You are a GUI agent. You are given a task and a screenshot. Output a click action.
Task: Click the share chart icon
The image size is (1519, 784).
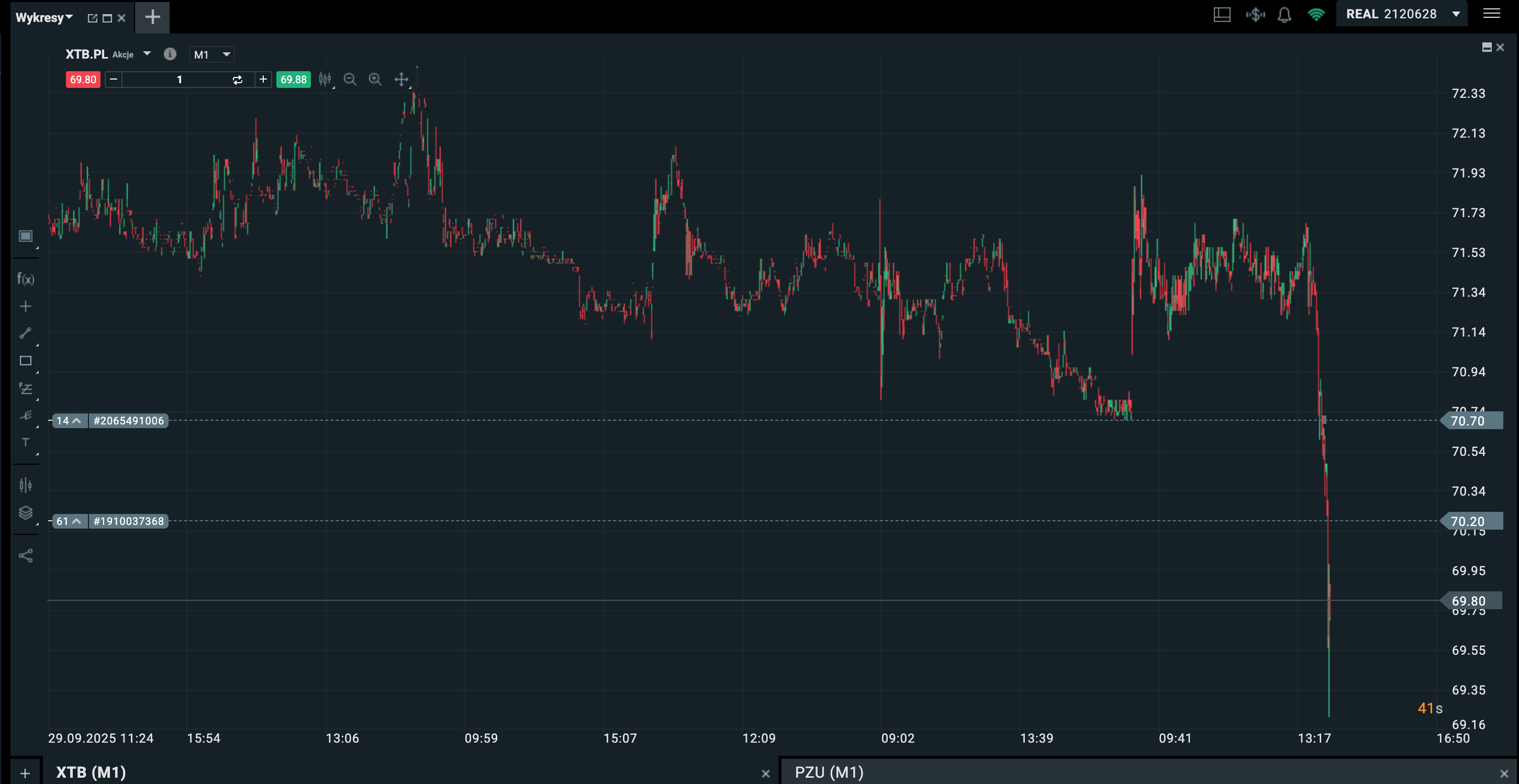(x=25, y=556)
